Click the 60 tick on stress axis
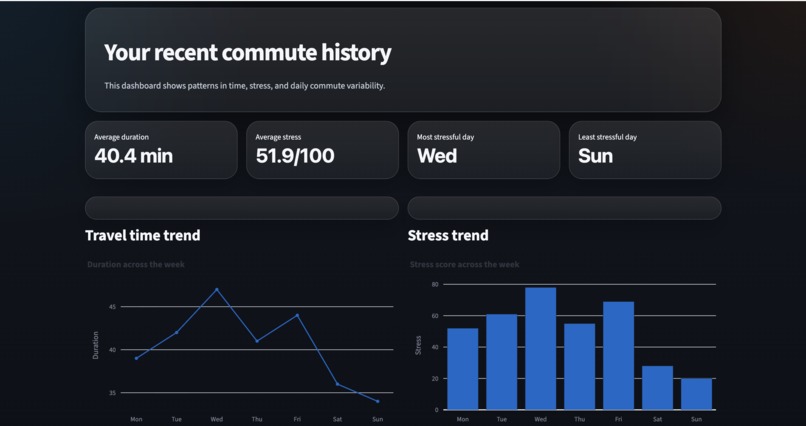Viewport: 806px width, 426px height. click(x=435, y=316)
